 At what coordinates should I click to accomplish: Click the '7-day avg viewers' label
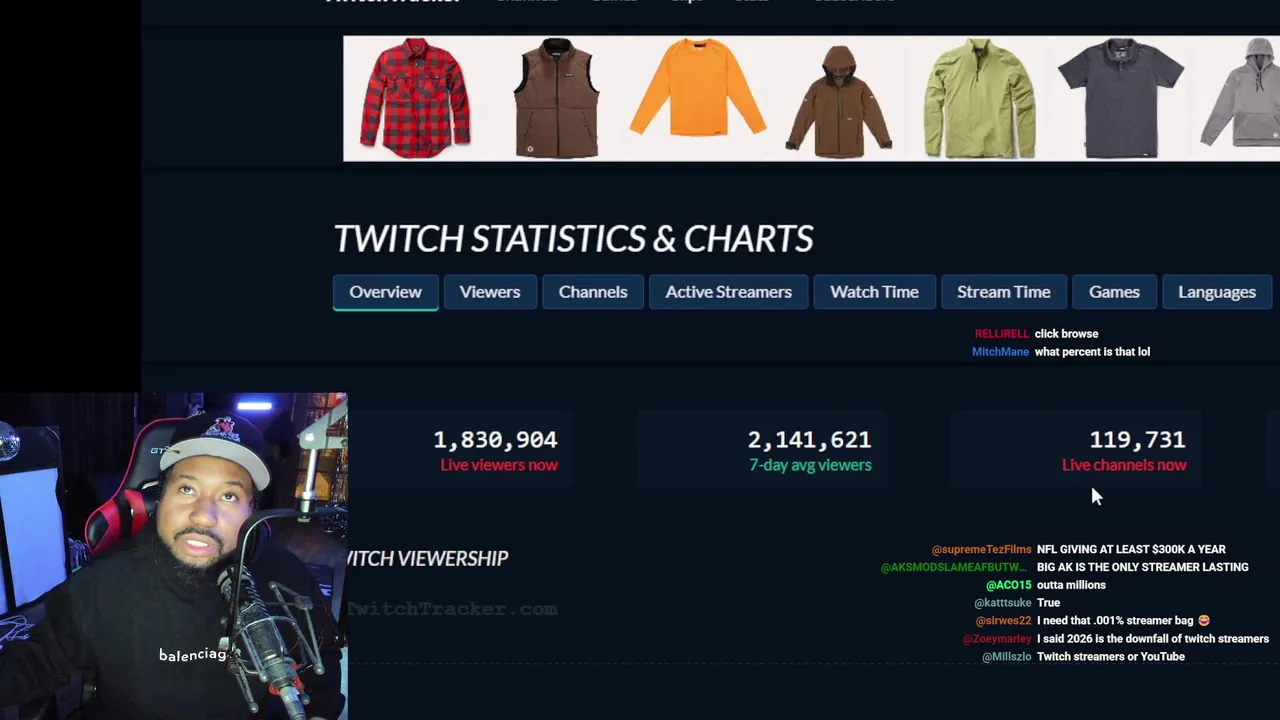(x=810, y=465)
